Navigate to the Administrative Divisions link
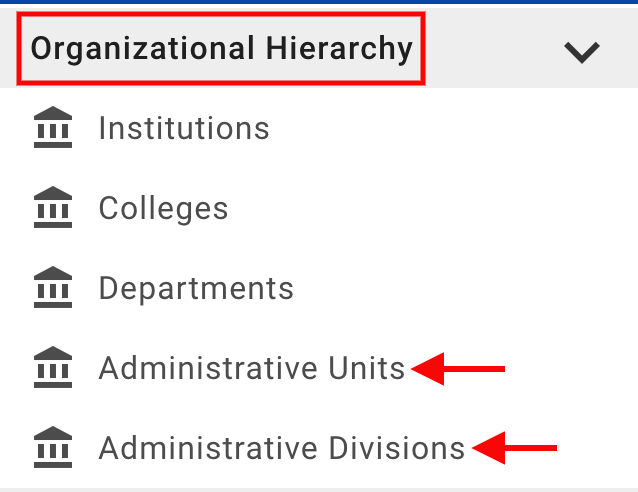The image size is (638, 492). [x=281, y=448]
